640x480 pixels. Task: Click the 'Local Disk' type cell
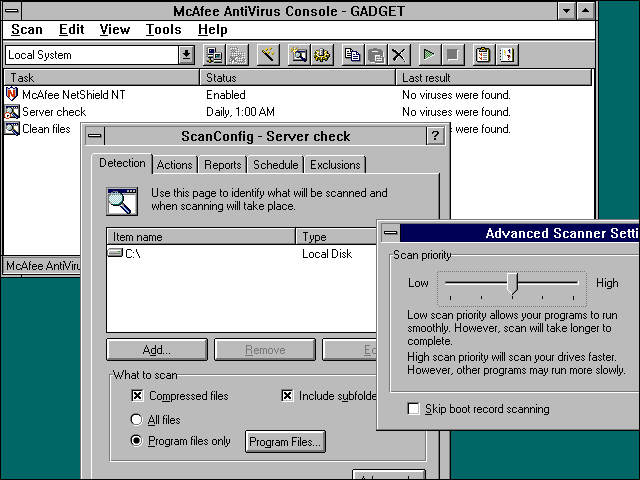[327, 253]
